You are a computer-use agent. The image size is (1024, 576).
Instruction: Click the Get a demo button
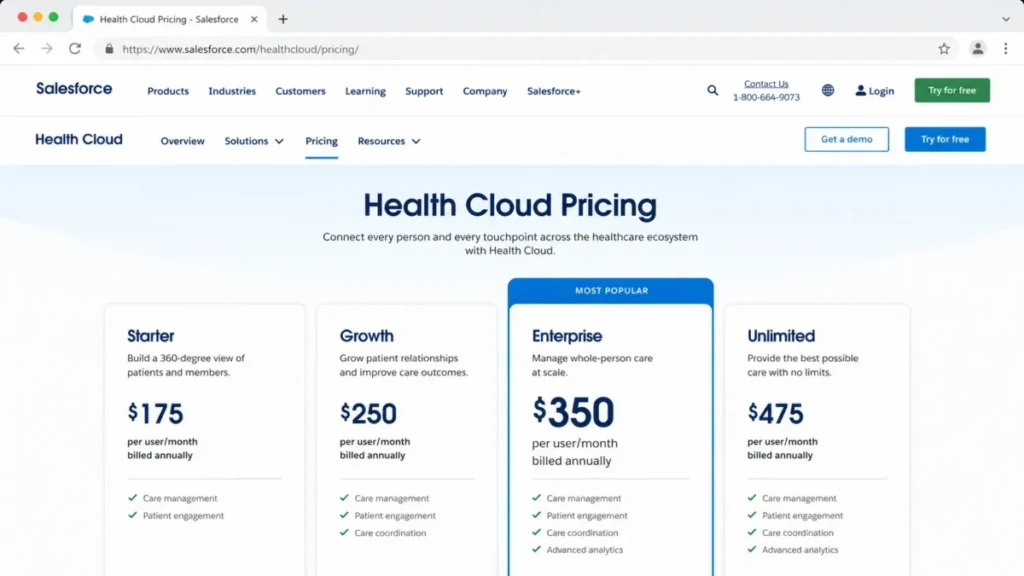click(846, 139)
